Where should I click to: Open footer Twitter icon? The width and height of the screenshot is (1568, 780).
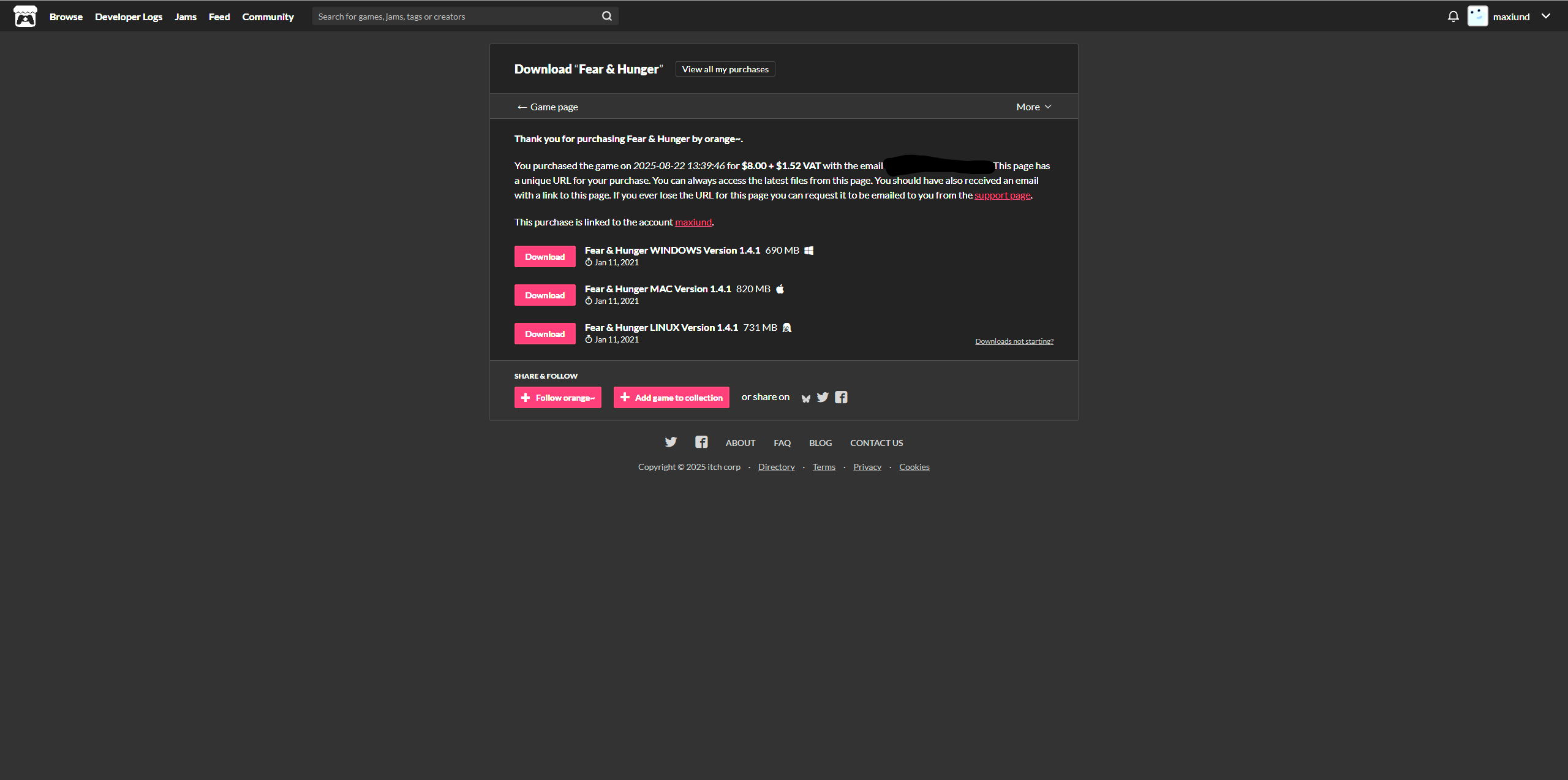coord(671,442)
